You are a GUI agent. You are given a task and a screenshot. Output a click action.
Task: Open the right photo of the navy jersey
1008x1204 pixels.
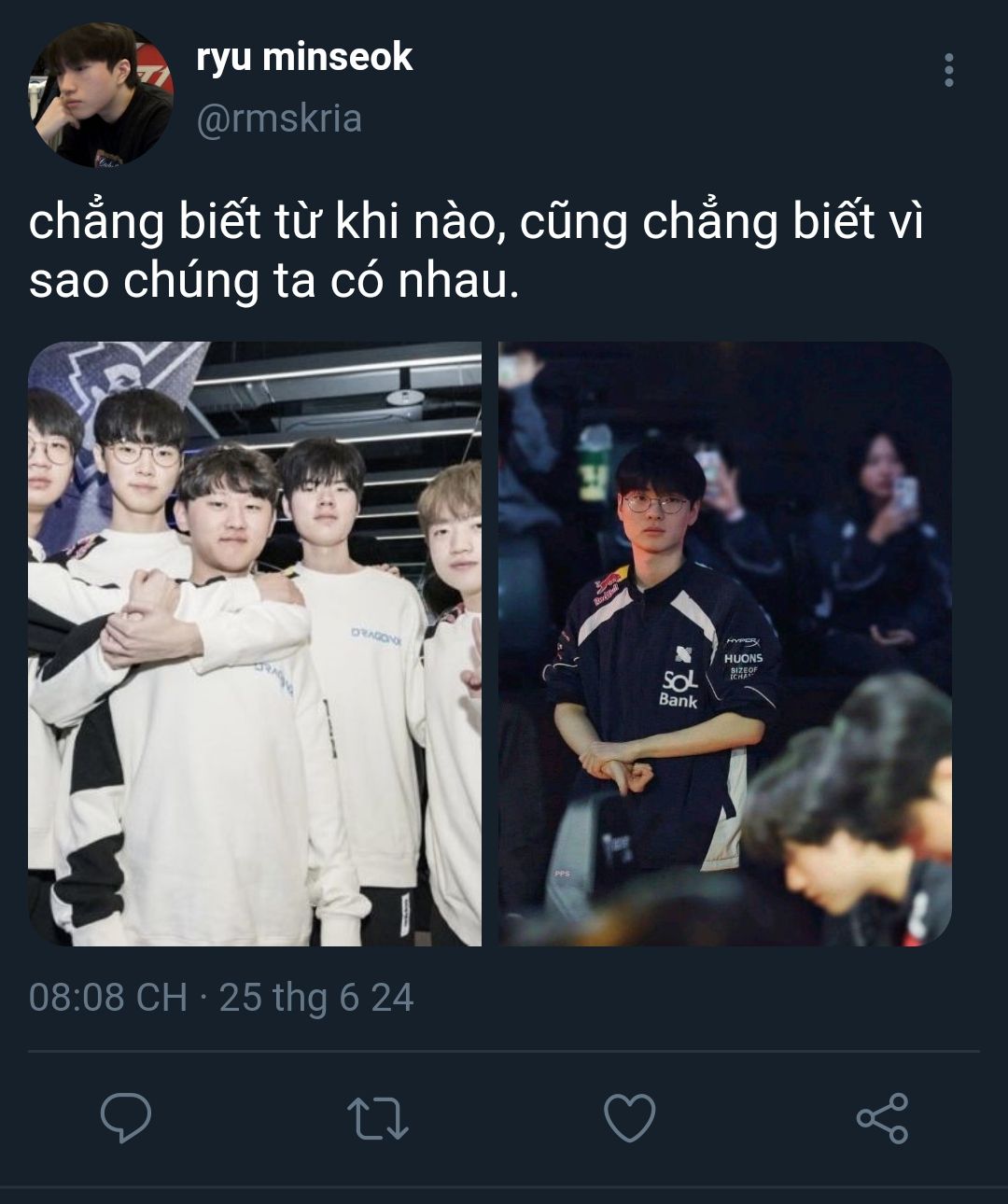click(x=725, y=644)
